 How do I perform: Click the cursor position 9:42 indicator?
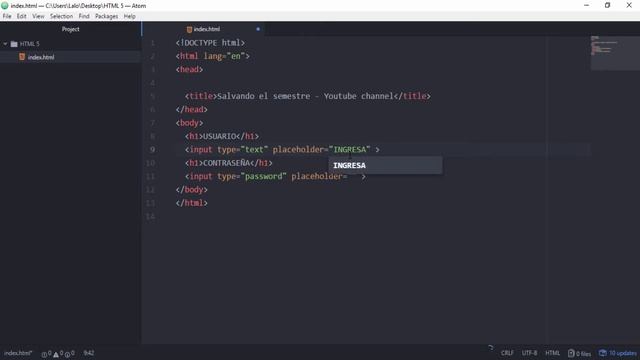click(x=89, y=353)
